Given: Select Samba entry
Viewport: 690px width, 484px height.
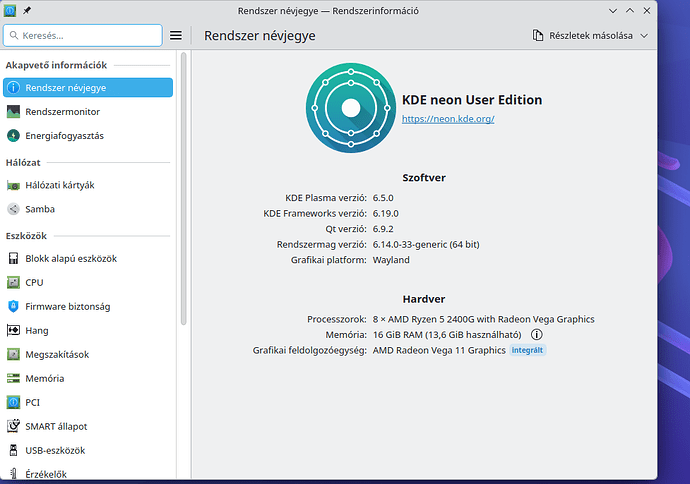Looking at the screenshot, I should [x=88, y=209].
